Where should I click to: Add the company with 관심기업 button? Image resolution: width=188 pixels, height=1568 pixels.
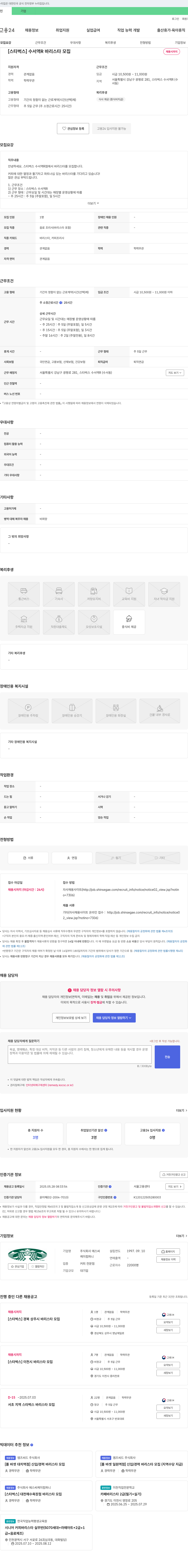18,1267
